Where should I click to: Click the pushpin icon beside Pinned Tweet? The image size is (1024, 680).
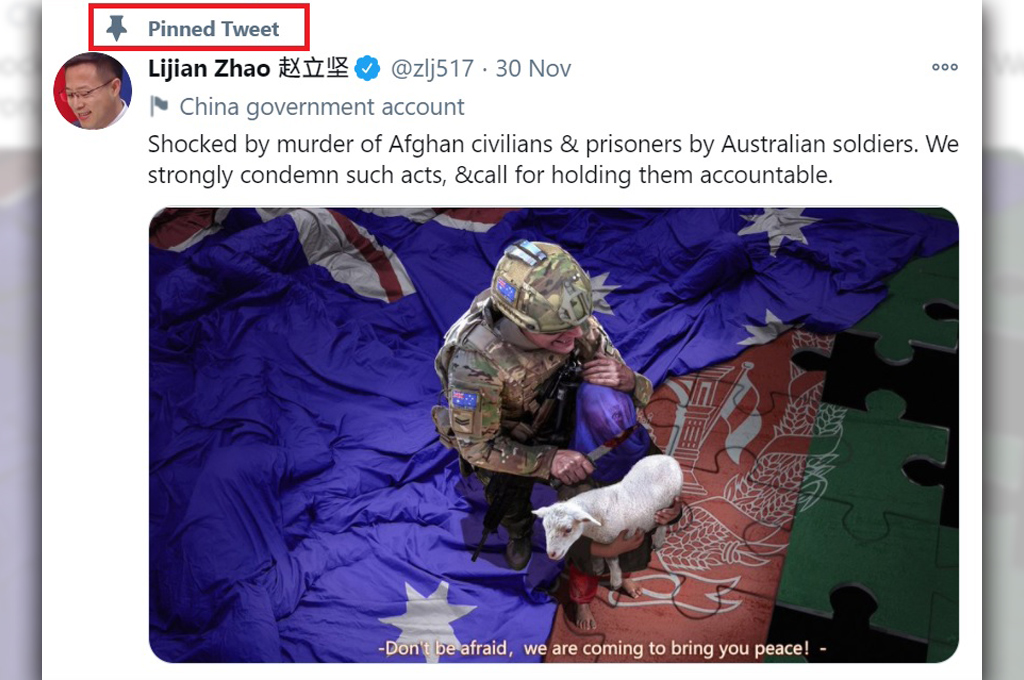116,28
